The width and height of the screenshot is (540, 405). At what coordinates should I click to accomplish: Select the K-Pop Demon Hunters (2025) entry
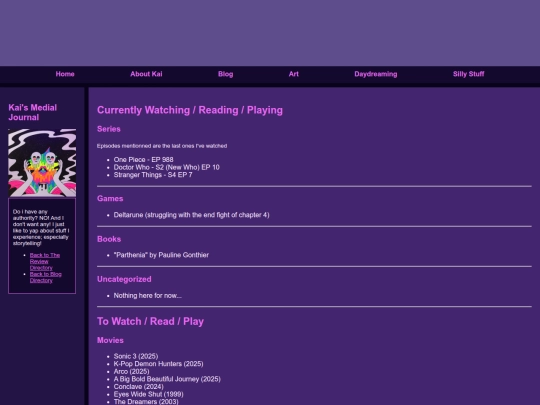[x=158, y=364]
